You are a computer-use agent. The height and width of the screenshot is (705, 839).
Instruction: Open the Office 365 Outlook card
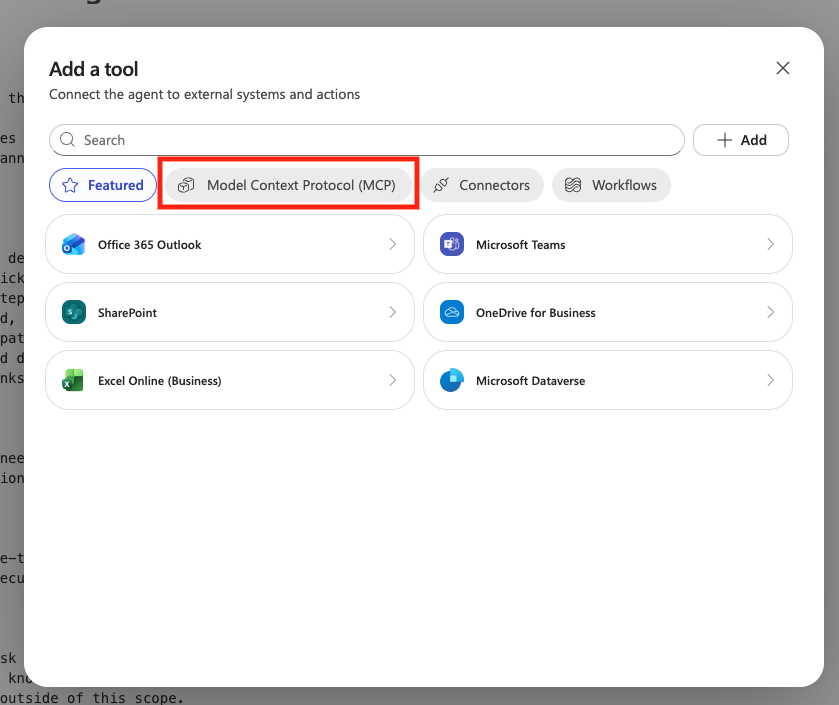(x=230, y=244)
